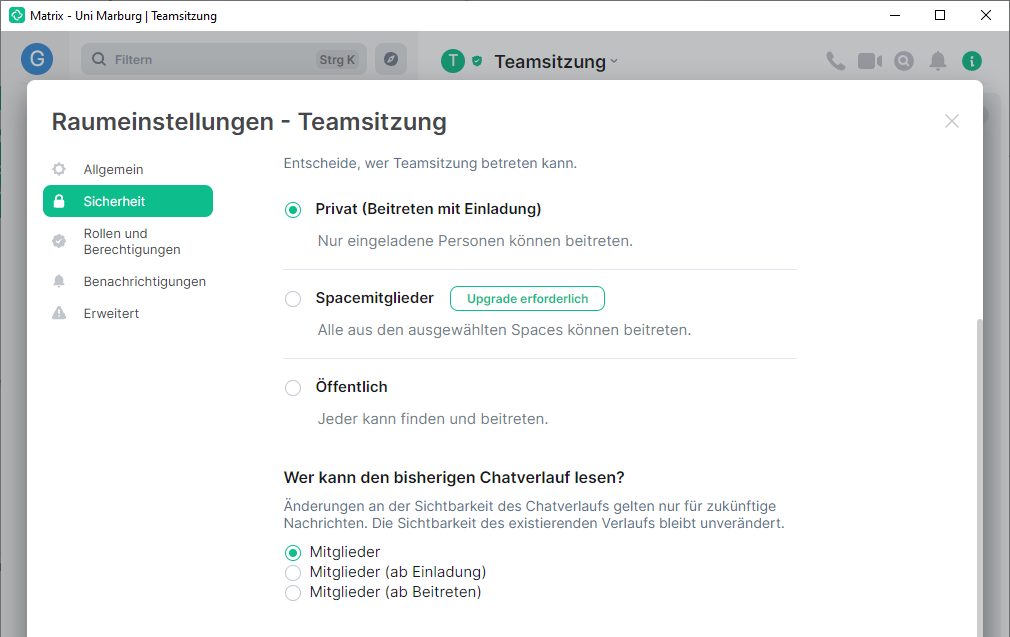Click the Teamsitzung room avatar T
Image resolution: width=1010 pixels, height=637 pixels.
point(453,61)
